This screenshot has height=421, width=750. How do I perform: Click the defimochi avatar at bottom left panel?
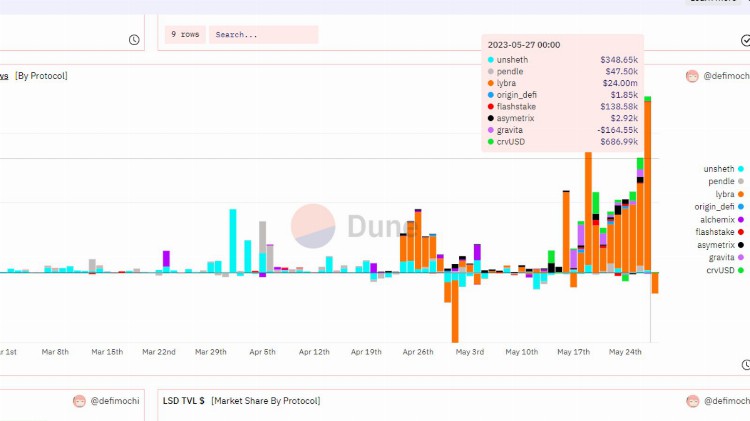pos(79,401)
